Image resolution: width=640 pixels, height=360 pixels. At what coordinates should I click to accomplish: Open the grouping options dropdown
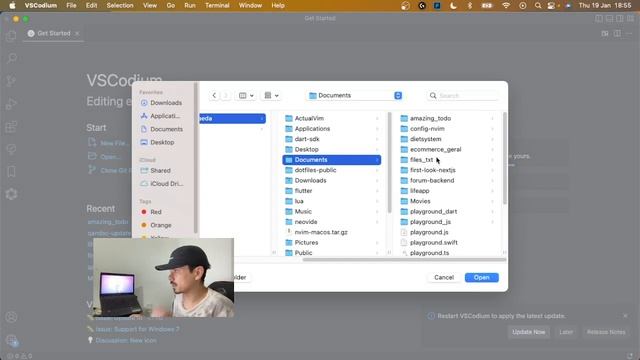point(271,96)
